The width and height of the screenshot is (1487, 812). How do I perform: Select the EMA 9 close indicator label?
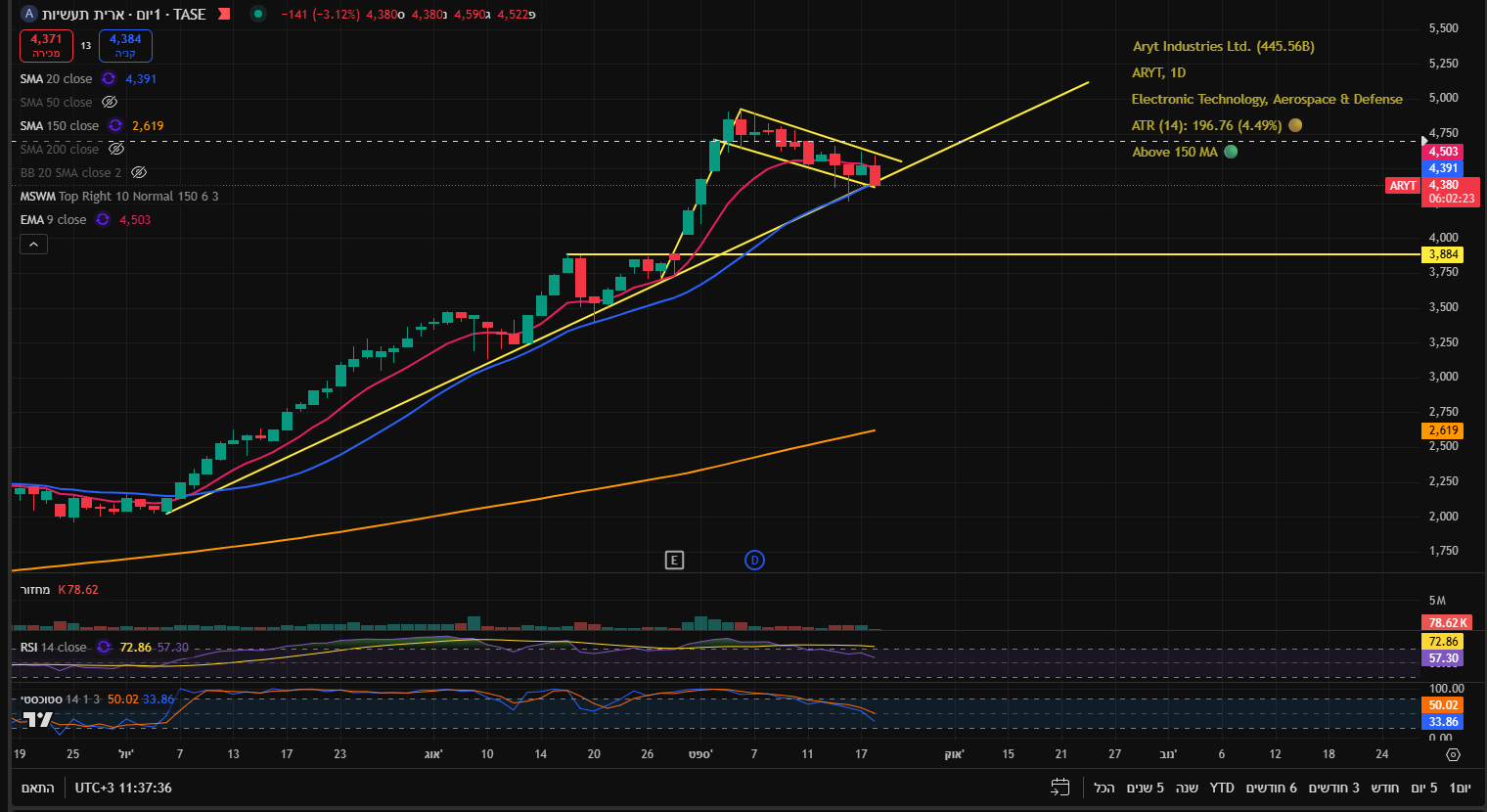click(53, 219)
